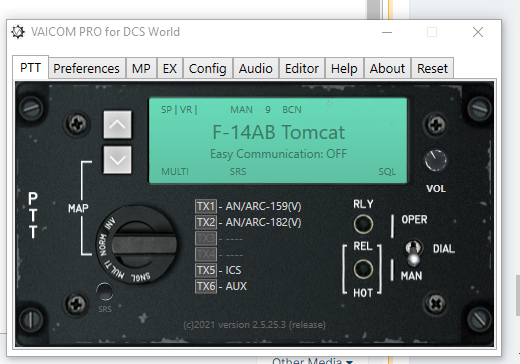The image size is (520, 364).
Task: Select TX2 AN/ARC-182(V) label
Action: pos(248,222)
